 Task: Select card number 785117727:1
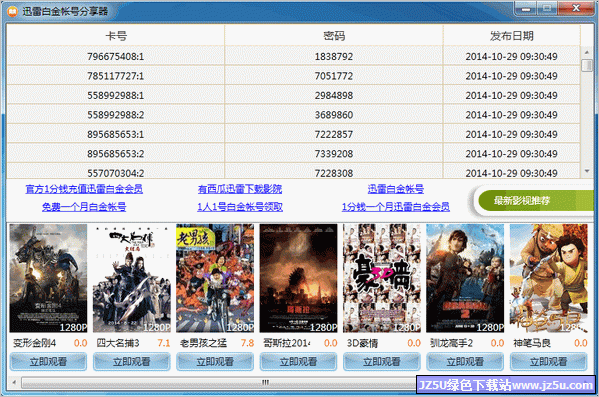tap(116, 76)
